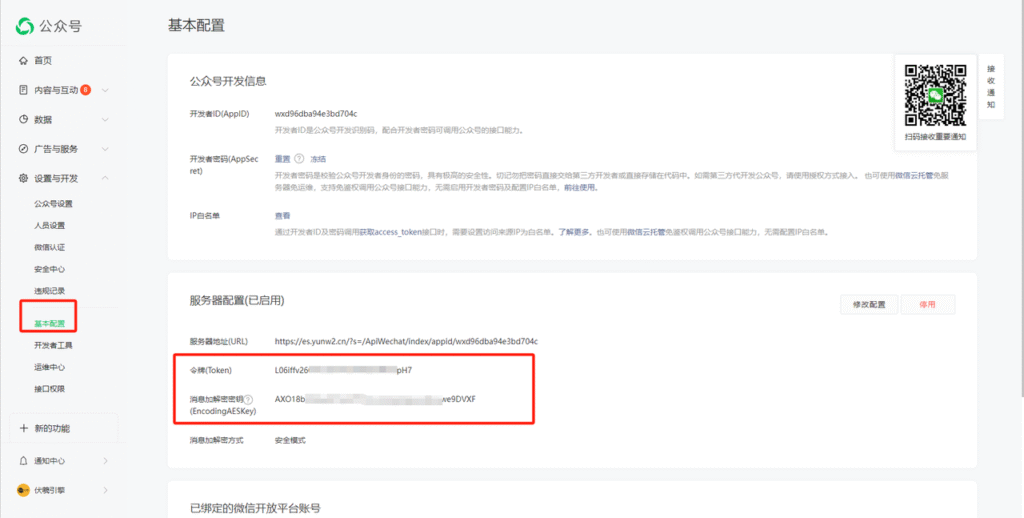Image resolution: width=1024 pixels, height=518 pixels.
Task: Click the 安全模式 value
Action: (x=290, y=440)
